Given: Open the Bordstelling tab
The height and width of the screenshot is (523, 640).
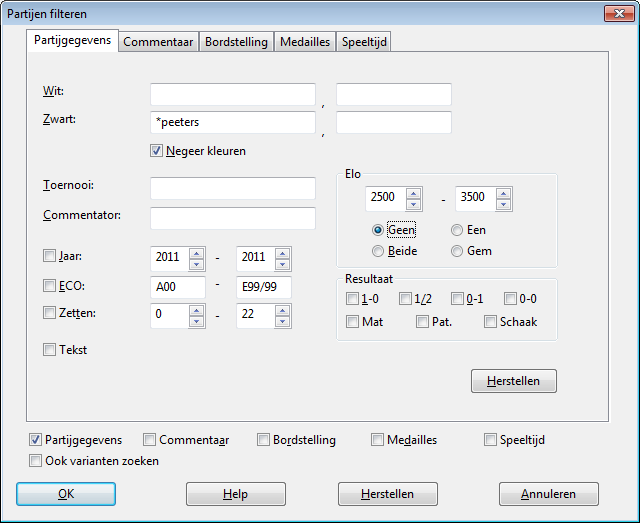Looking at the screenshot, I should click(x=236, y=42).
